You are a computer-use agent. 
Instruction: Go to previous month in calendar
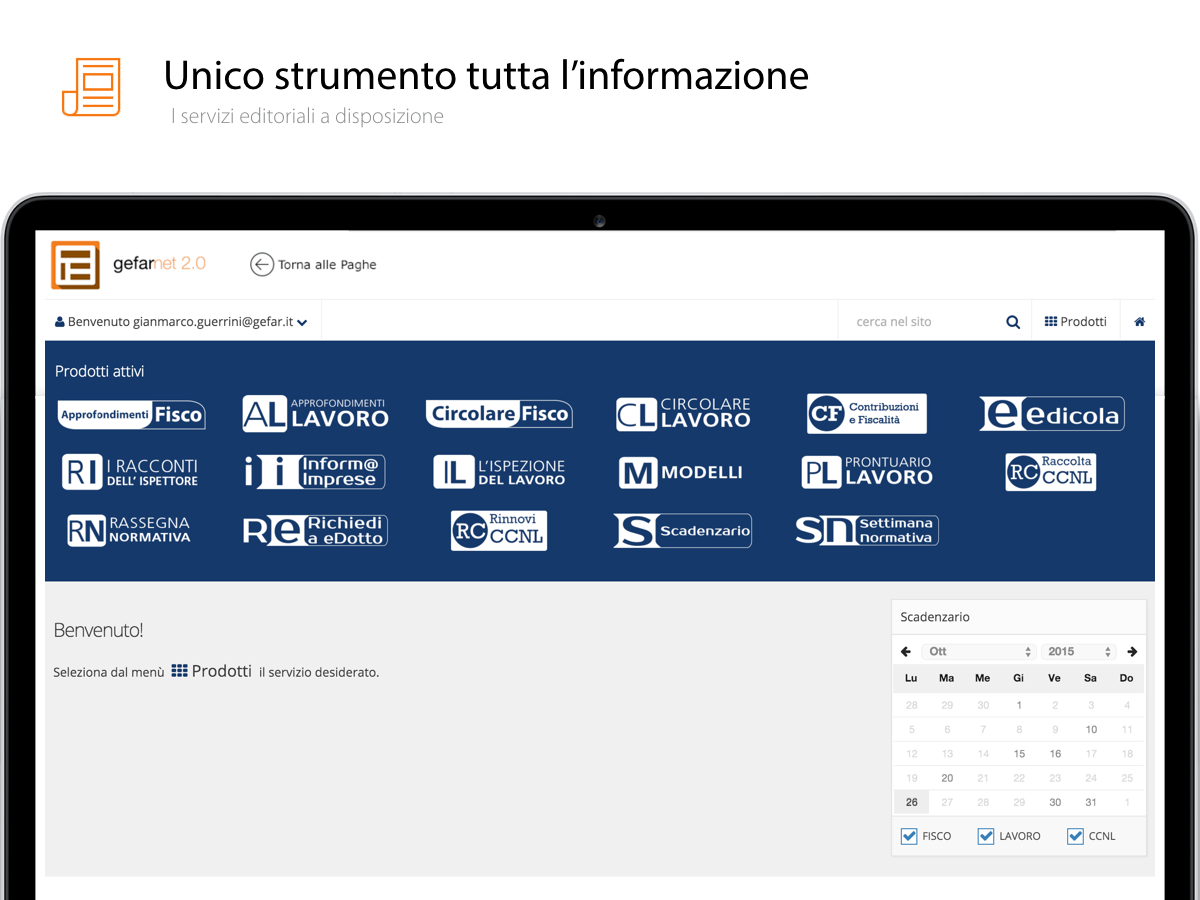tap(906, 651)
